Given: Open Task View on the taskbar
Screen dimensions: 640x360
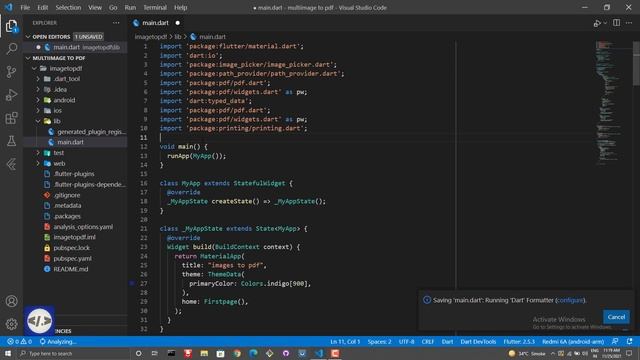Looking at the screenshot, I should (155, 353).
